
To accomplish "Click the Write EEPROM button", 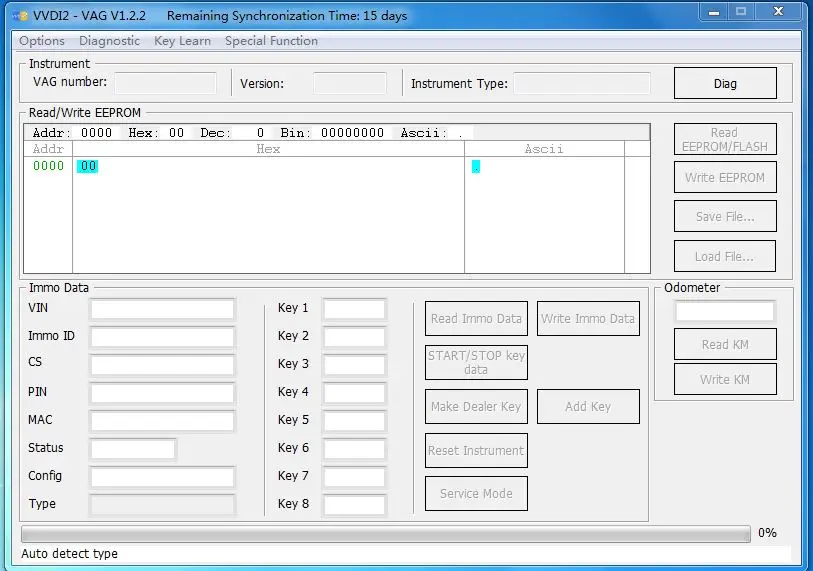I will click(x=725, y=177).
